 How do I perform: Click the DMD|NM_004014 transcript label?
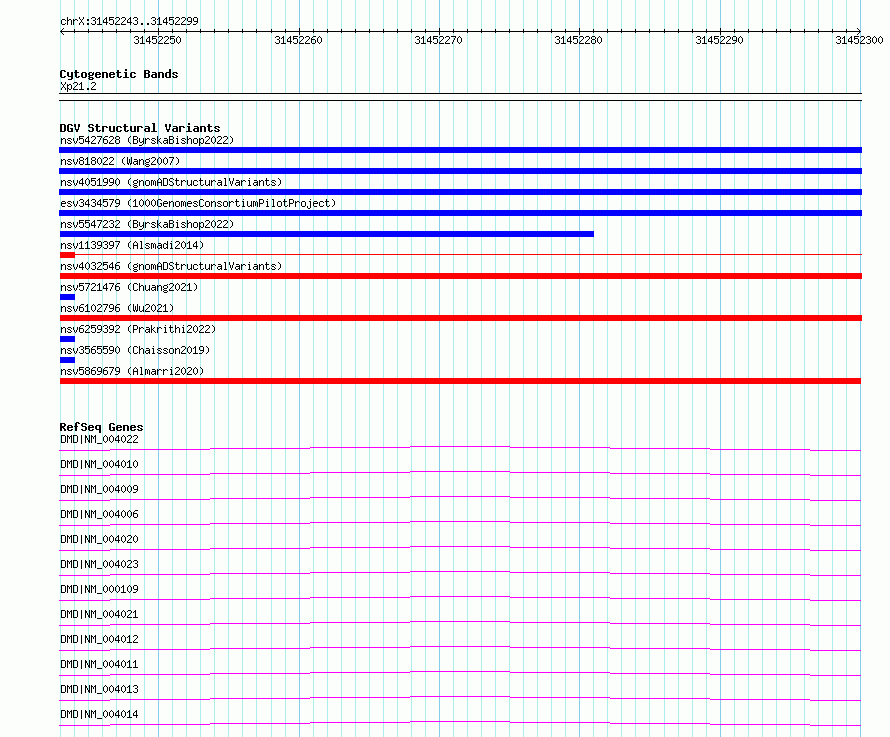[x=99, y=714]
